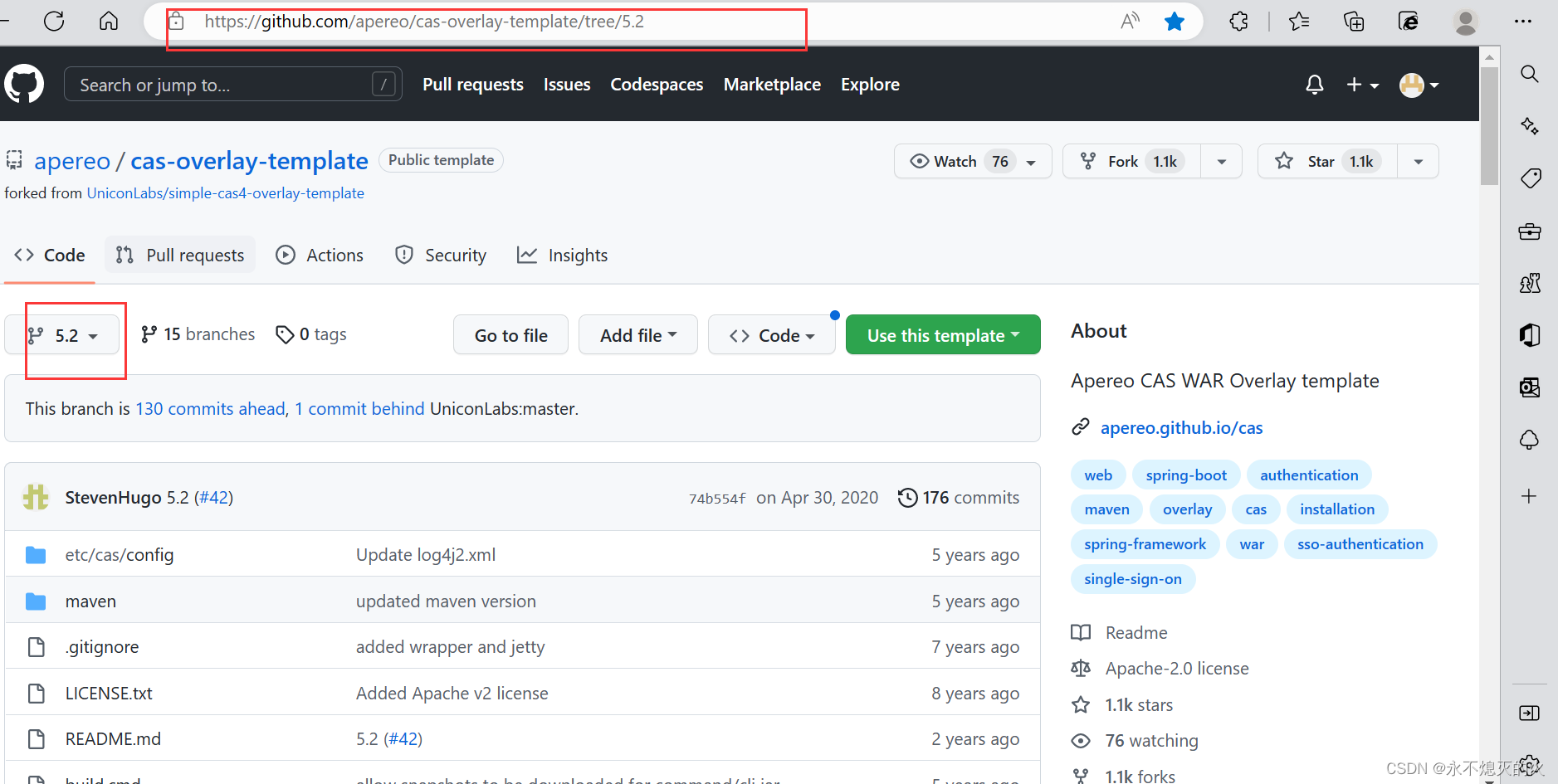Open 130 commits ahead link
The width and height of the screenshot is (1558, 784).
coord(210,408)
